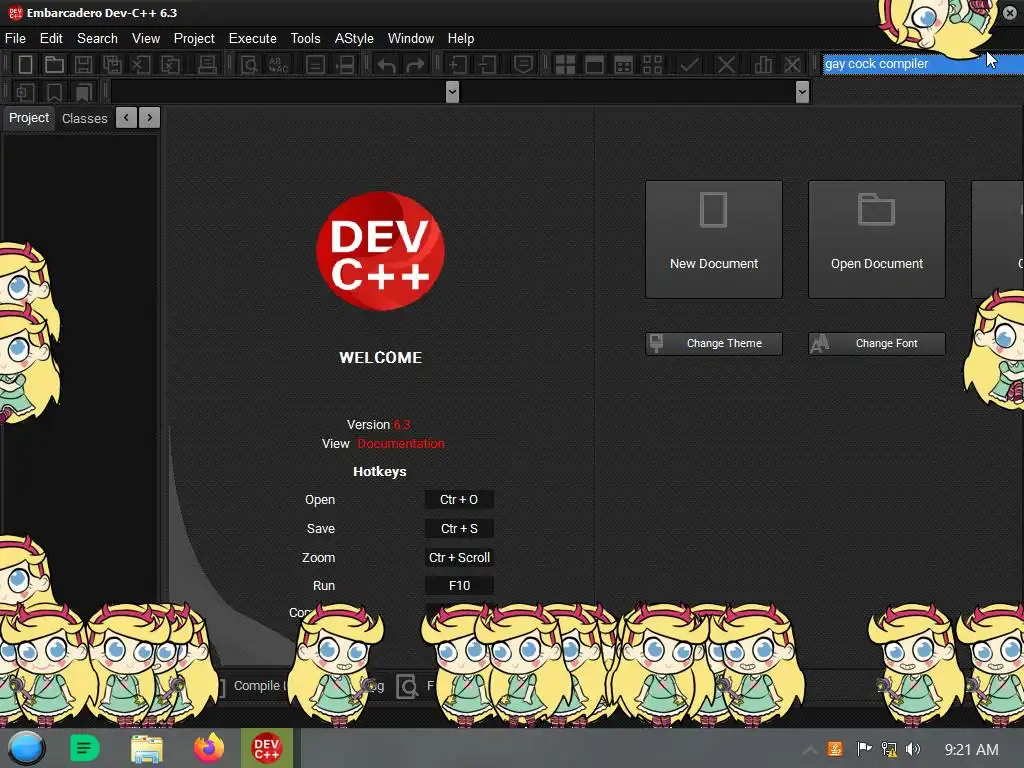Image resolution: width=1024 pixels, height=768 pixels.
Task: Click the Compile four-squares toolbar icon
Action: click(565, 65)
